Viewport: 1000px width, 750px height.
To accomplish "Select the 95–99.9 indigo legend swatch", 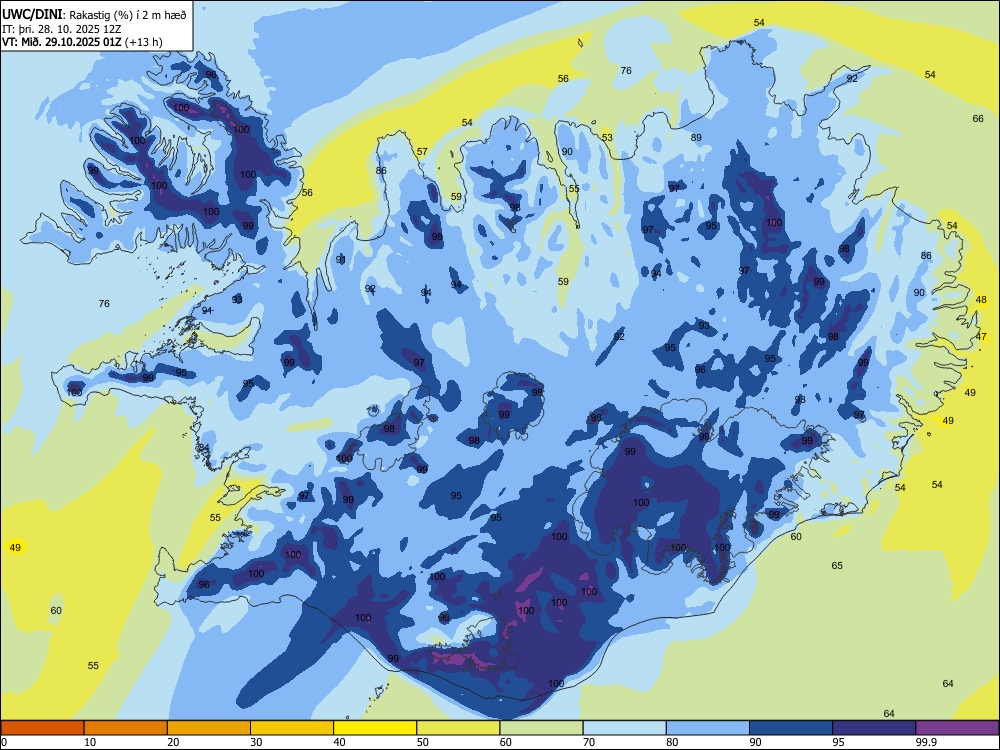I will (874, 728).
